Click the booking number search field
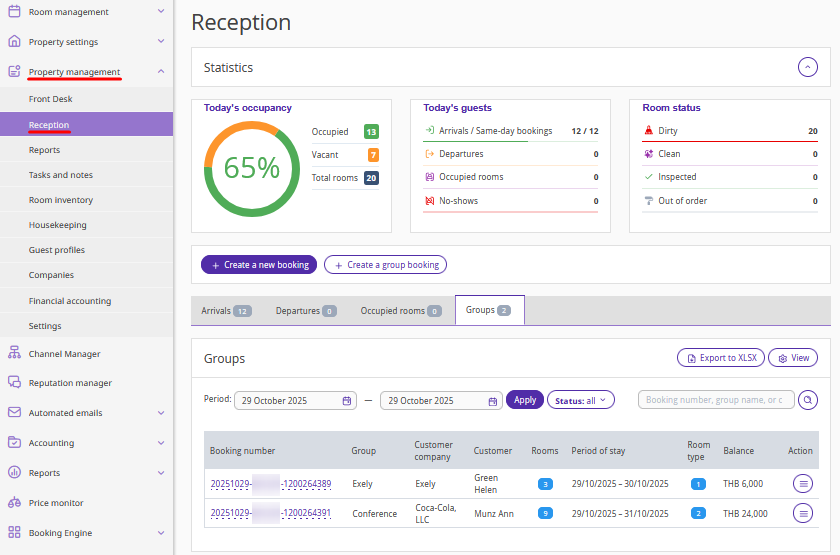The height and width of the screenshot is (555, 840). click(715, 400)
